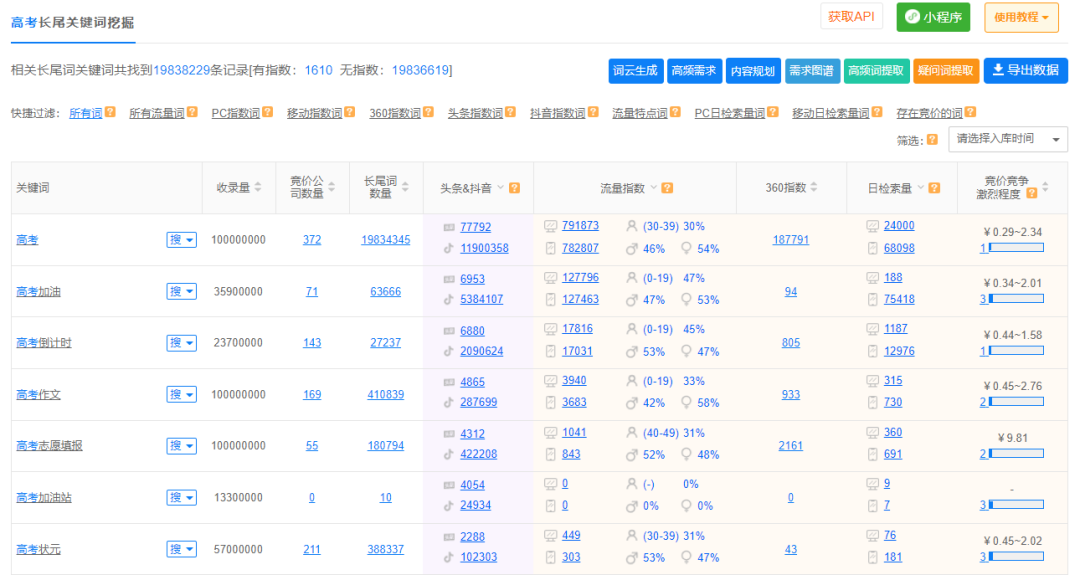The height and width of the screenshot is (575, 1080).
Task: Open 搜 dropdown for 高考作文 row
Action: (181, 395)
